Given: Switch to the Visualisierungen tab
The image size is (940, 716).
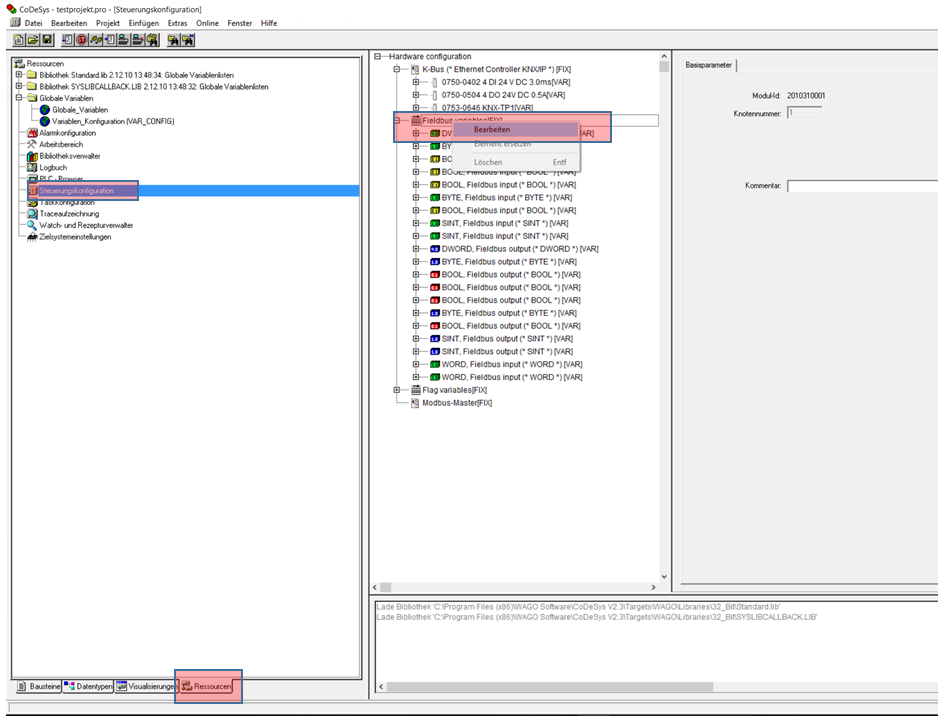Looking at the screenshot, I should [146, 686].
